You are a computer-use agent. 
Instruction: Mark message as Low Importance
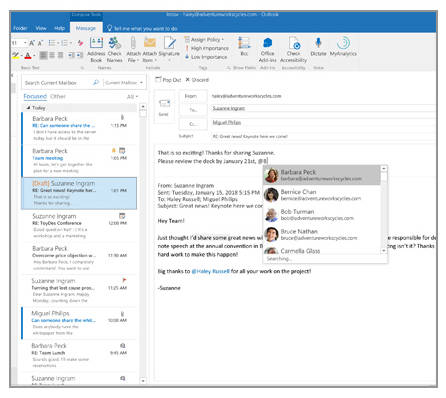(x=206, y=57)
